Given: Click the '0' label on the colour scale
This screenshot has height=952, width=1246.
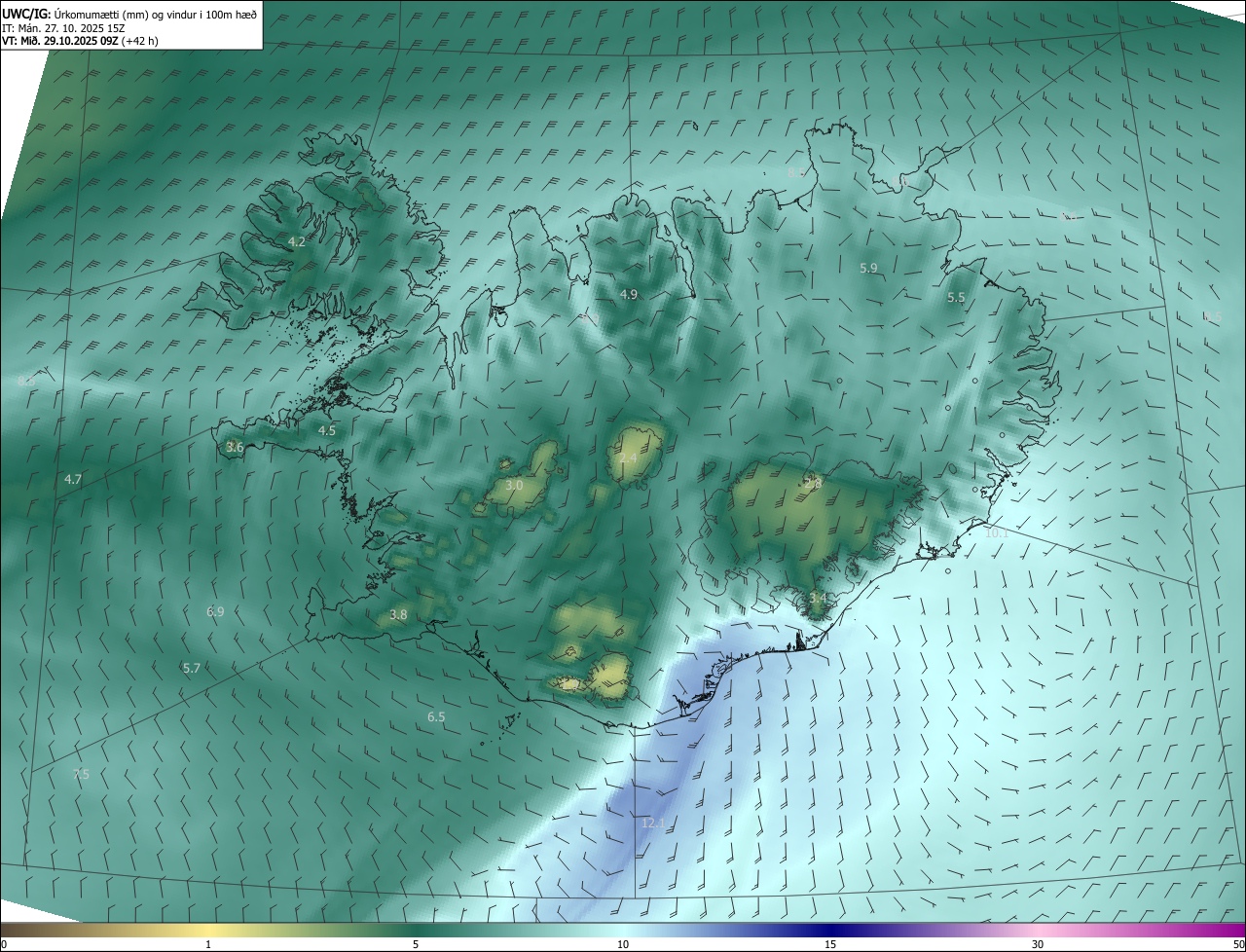Looking at the screenshot, I should [x=4, y=944].
